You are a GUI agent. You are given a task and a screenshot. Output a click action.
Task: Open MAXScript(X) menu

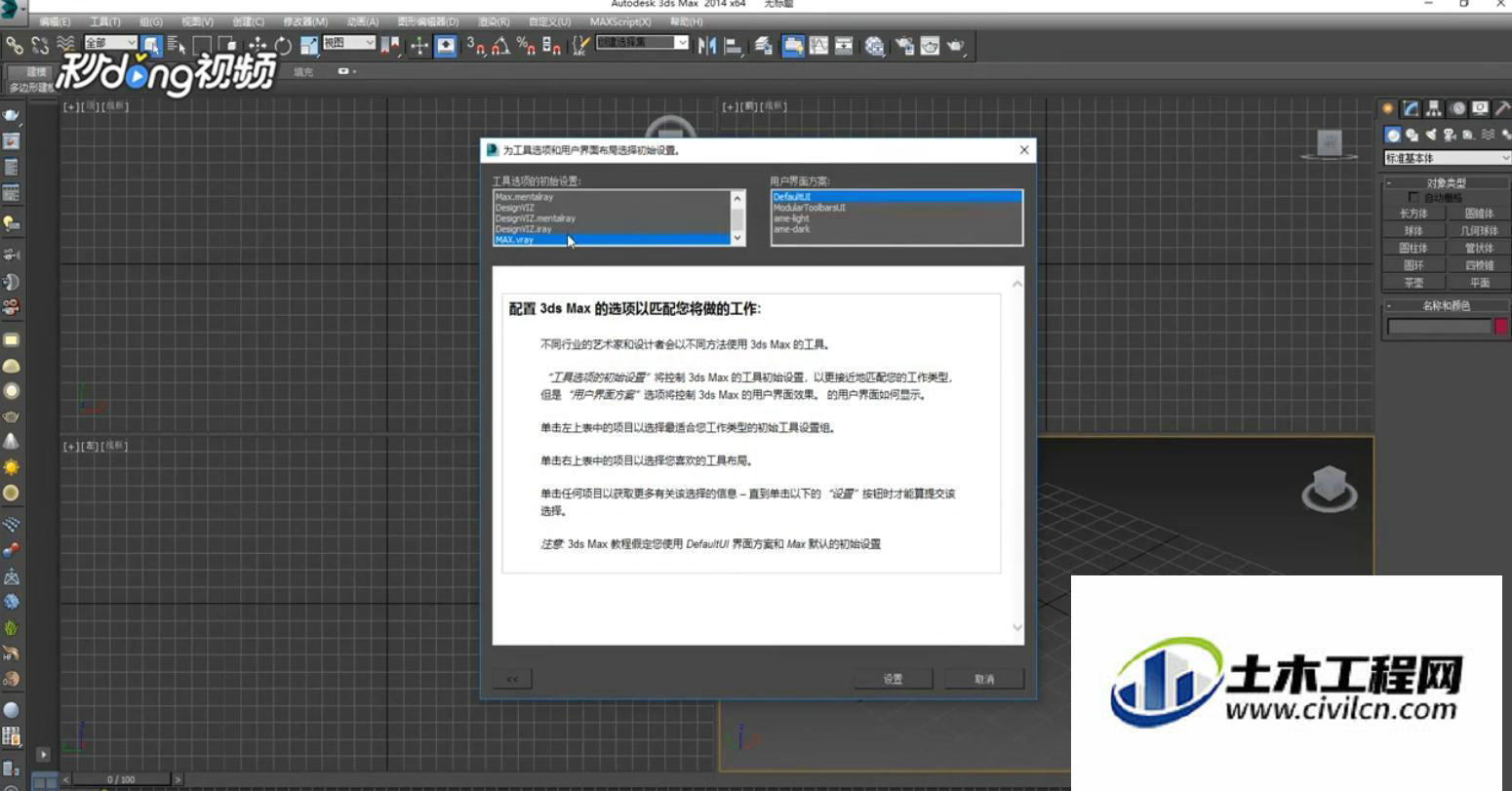tap(620, 21)
